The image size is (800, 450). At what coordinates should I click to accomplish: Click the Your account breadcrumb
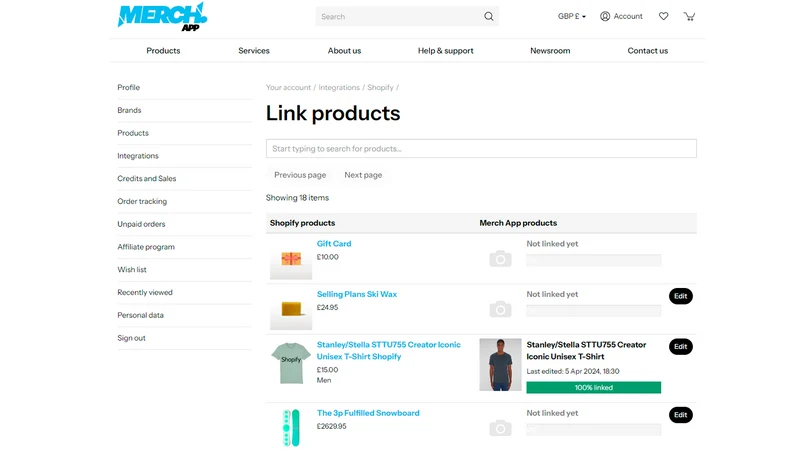[288, 87]
